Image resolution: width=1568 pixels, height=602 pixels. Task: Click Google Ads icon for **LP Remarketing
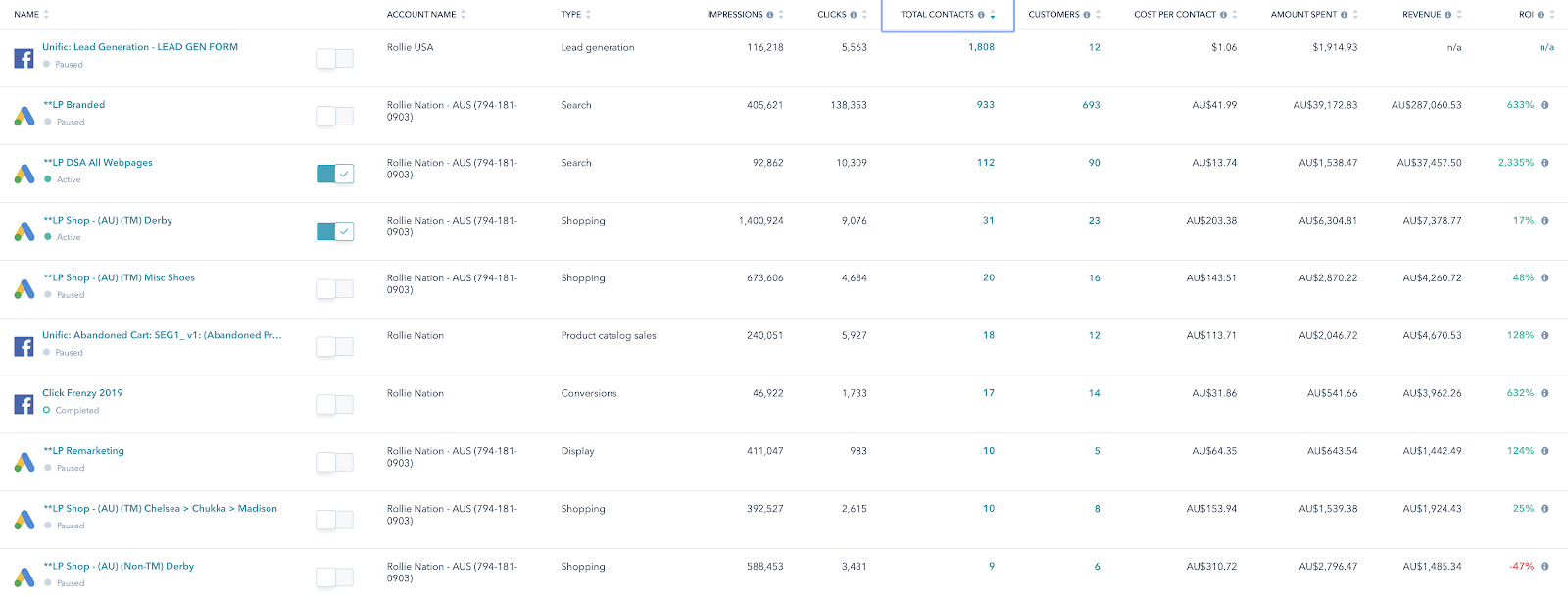pyautogui.click(x=24, y=462)
